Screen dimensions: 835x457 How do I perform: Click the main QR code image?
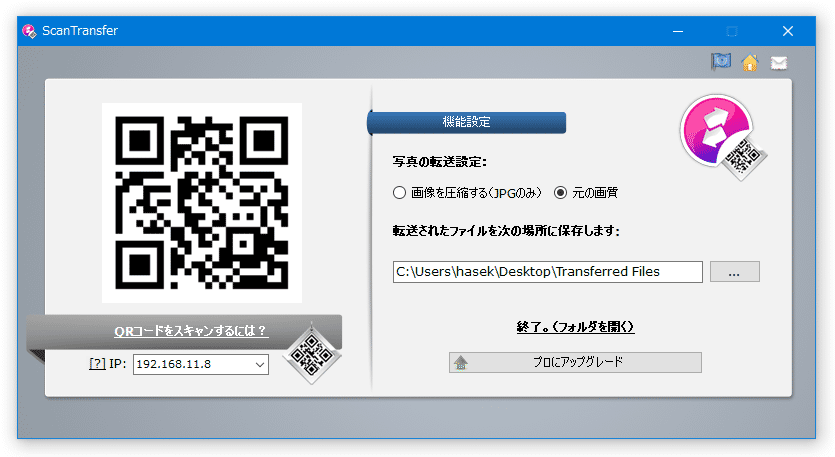coord(202,203)
